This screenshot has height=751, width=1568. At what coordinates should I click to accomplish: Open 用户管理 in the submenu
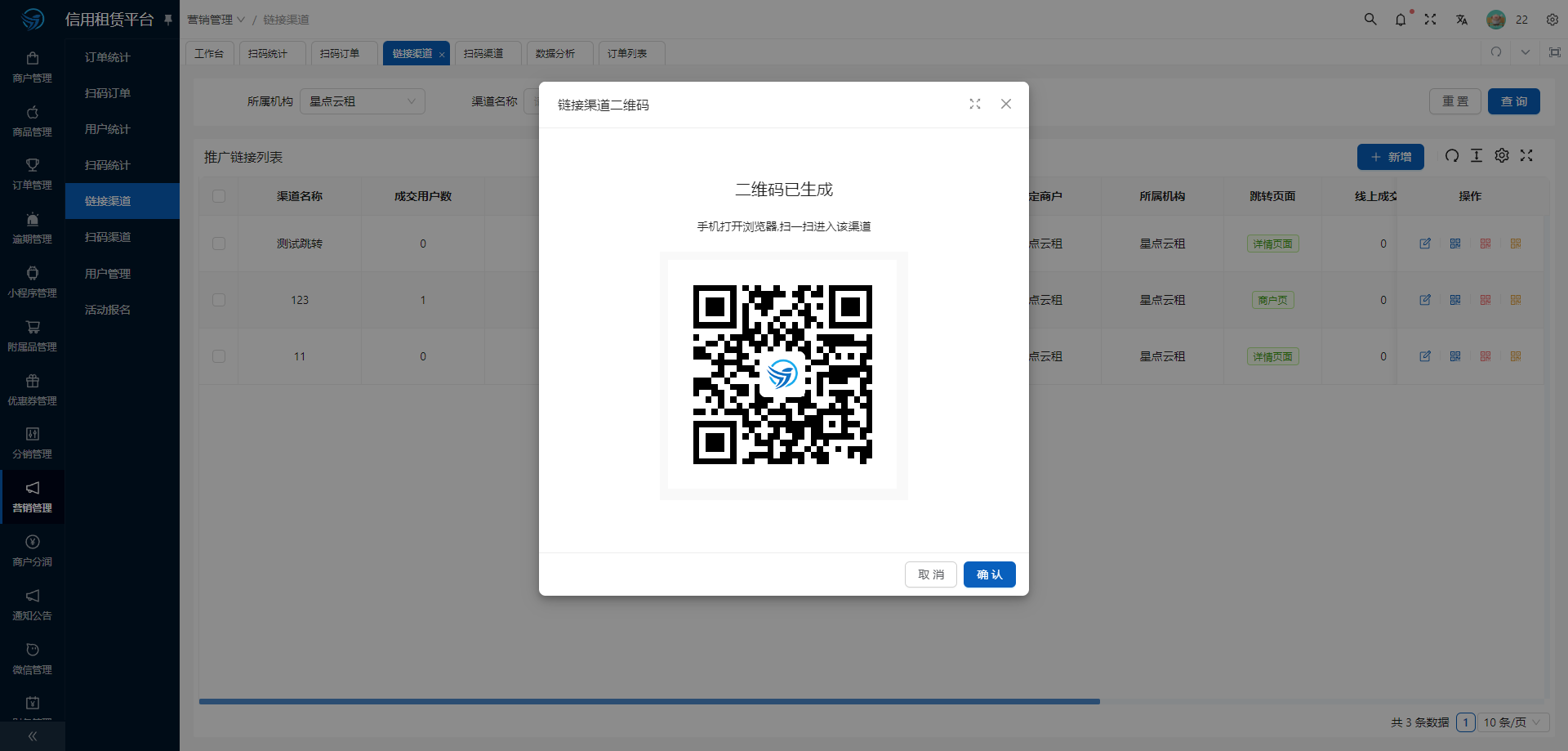[x=122, y=274]
